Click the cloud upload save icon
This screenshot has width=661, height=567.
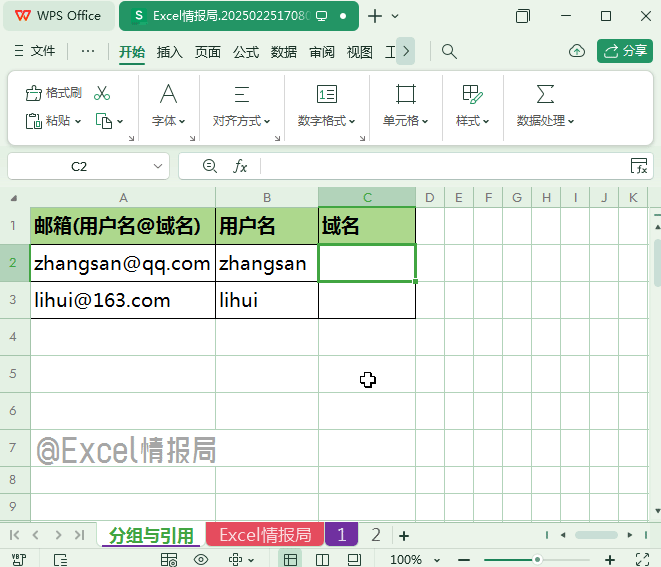pyautogui.click(x=577, y=51)
